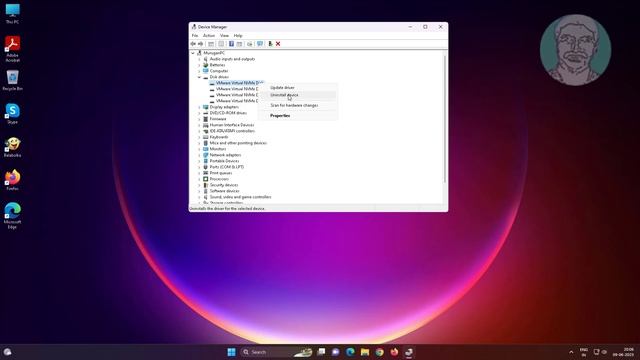Screen dimensions: 640x360
Task: Open Skype desktop icon
Action: 12,113
